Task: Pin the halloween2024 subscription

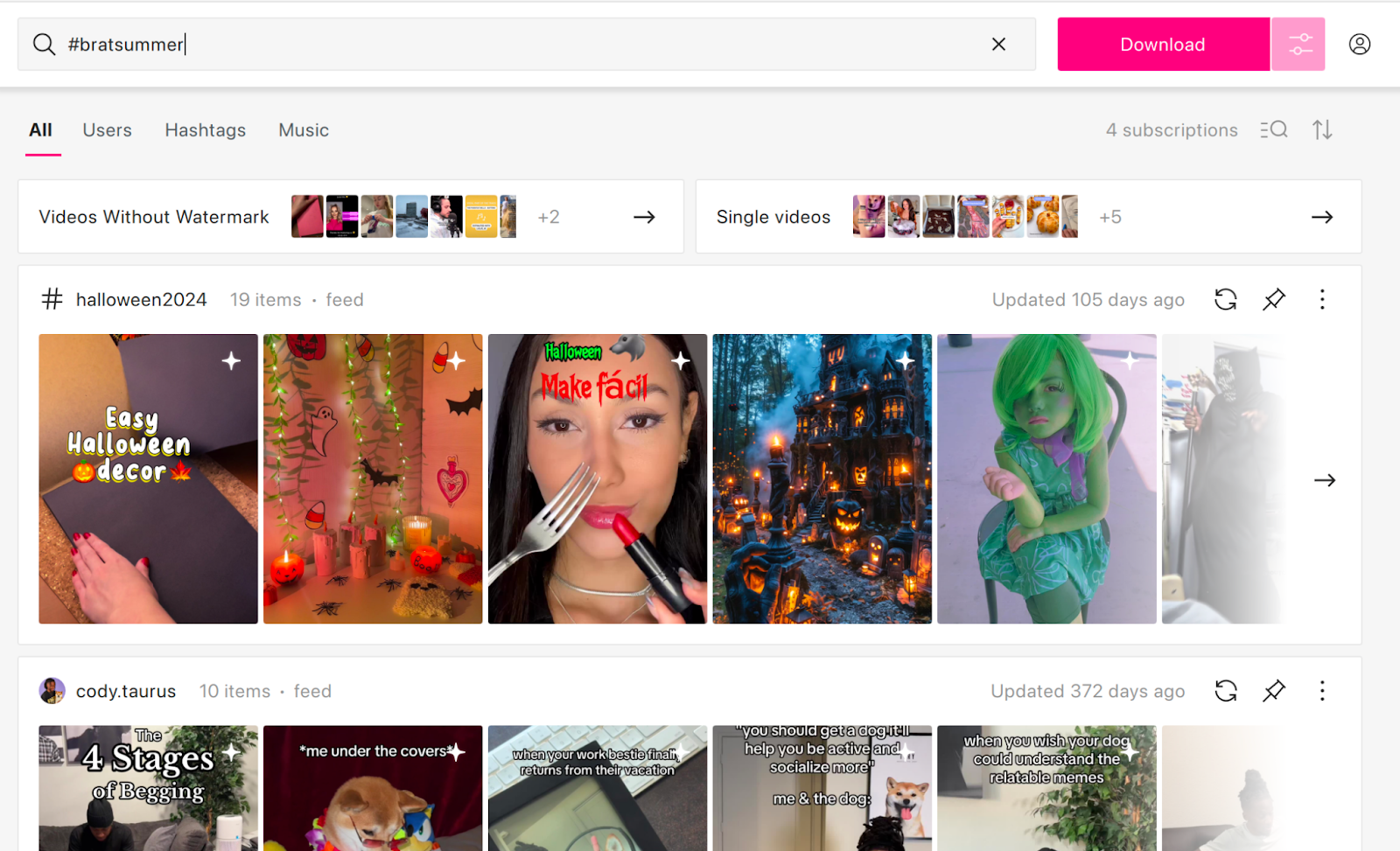Action: pos(1274,300)
